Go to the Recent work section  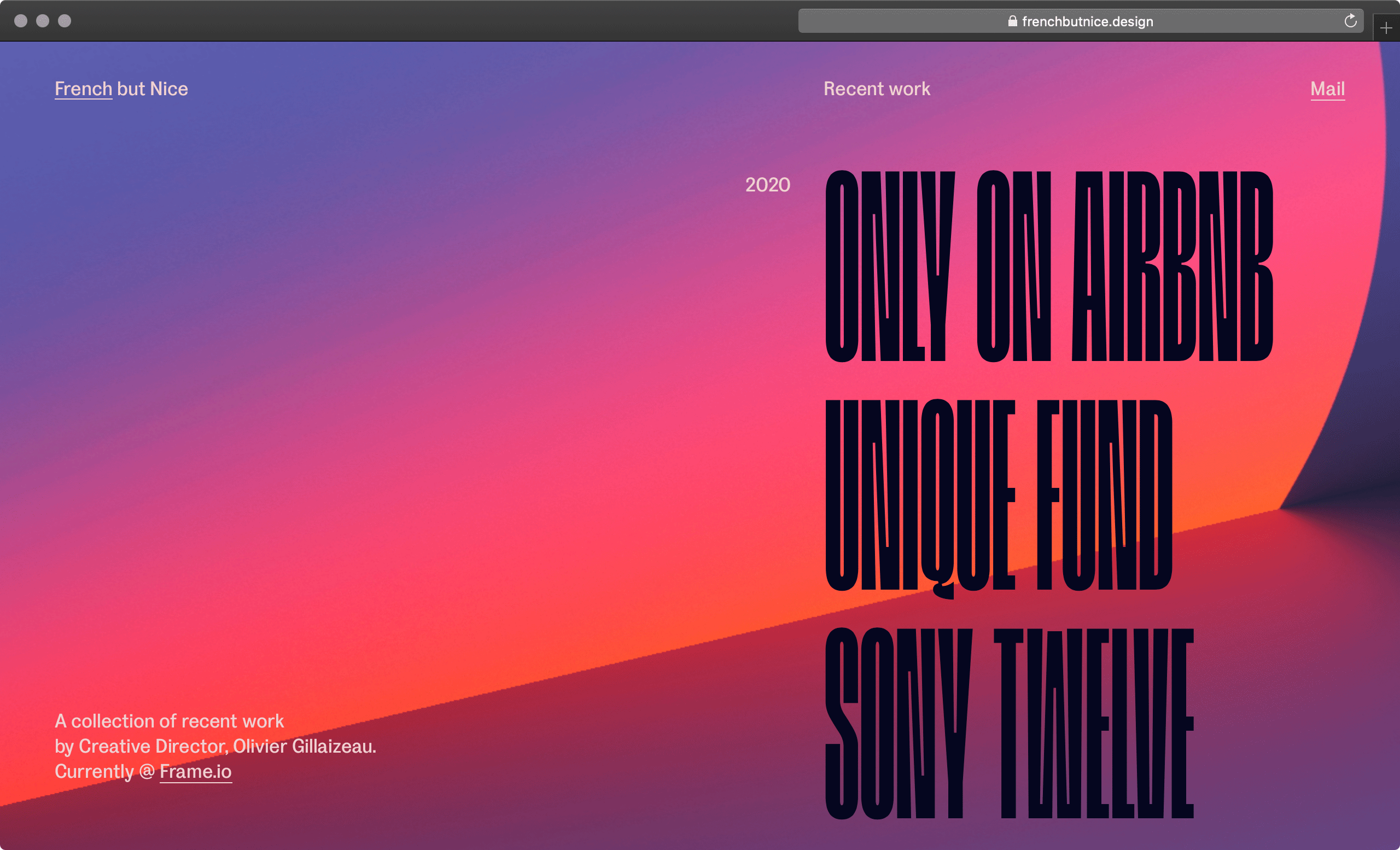coord(876,89)
